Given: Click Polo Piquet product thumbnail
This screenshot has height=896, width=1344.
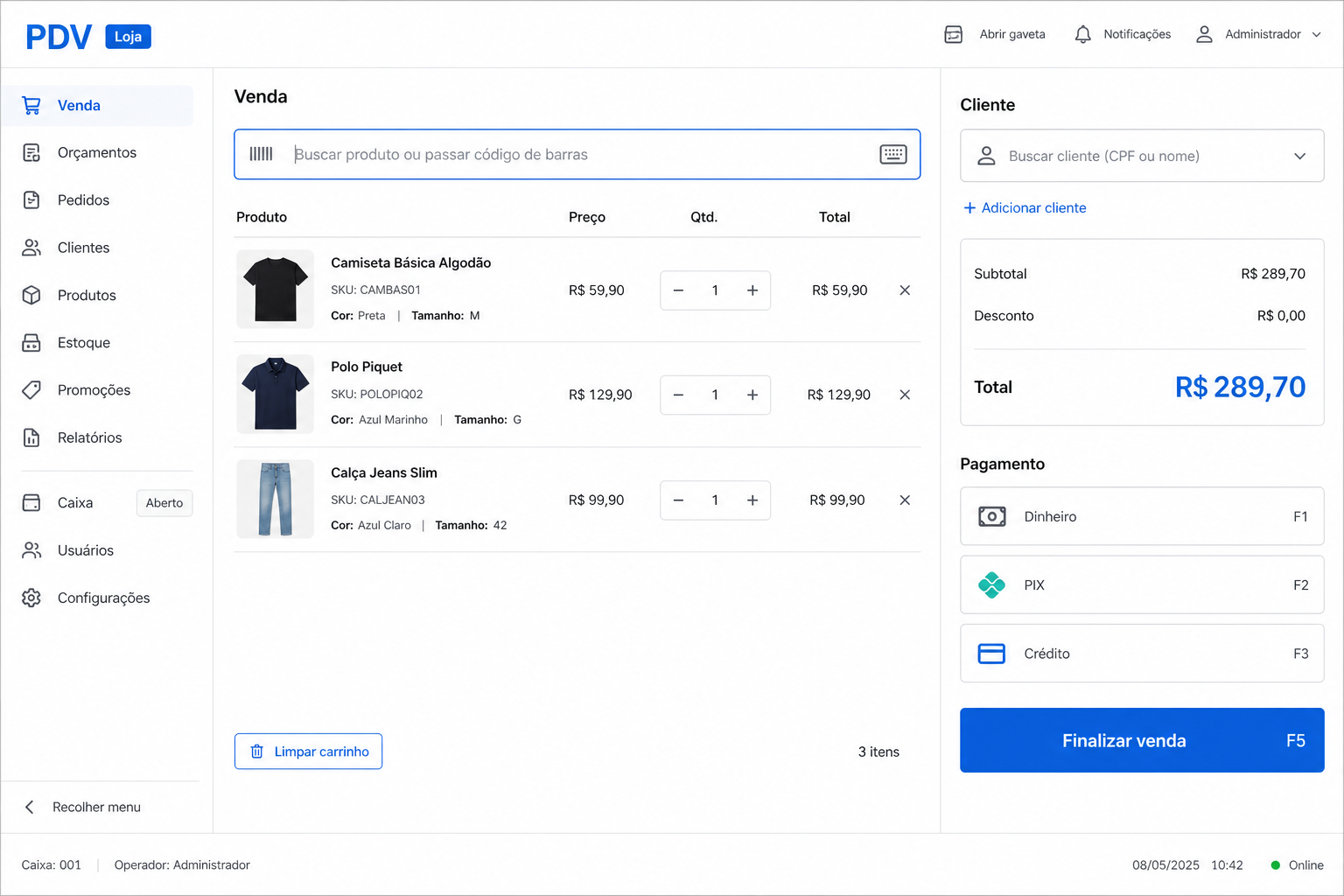Looking at the screenshot, I should click(x=275, y=394).
